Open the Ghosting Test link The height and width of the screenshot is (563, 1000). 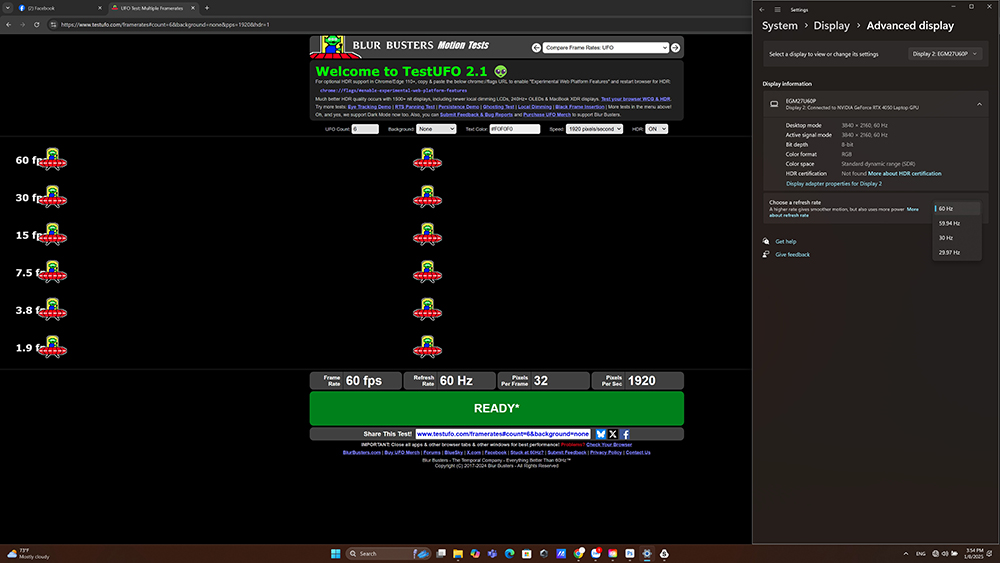(x=498, y=107)
